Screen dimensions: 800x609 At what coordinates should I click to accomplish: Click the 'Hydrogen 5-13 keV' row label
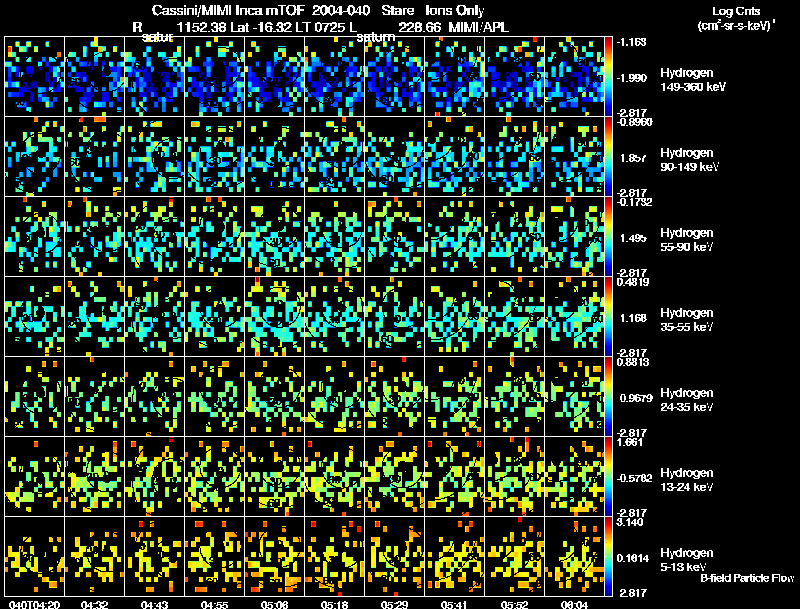[x=687, y=560]
